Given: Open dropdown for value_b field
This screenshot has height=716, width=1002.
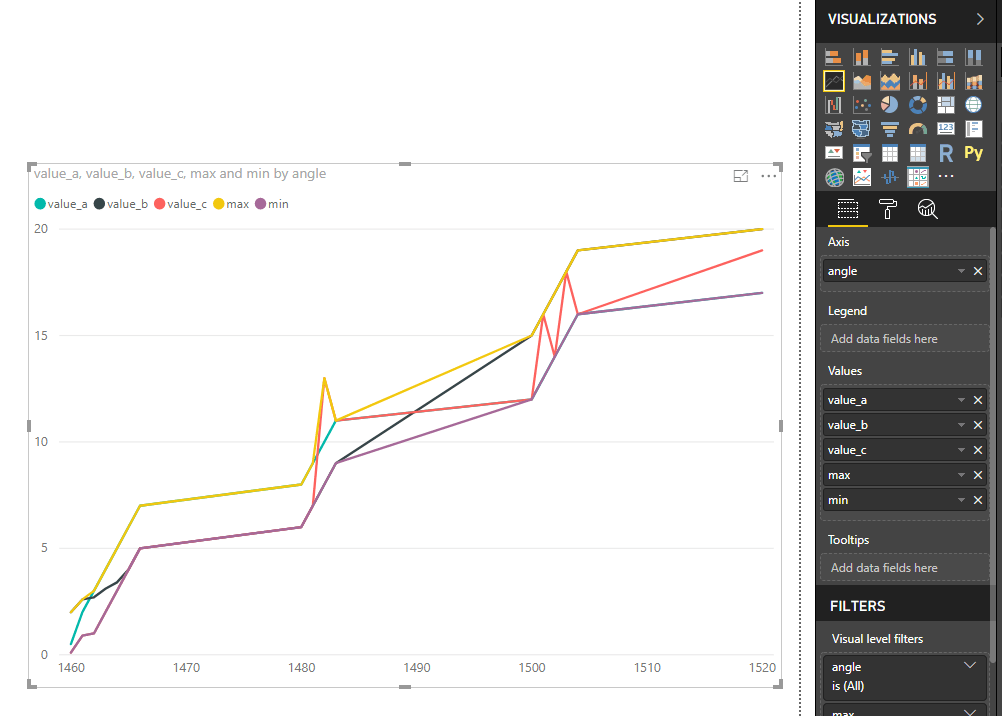Looking at the screenshot, I should coord(961,425).
